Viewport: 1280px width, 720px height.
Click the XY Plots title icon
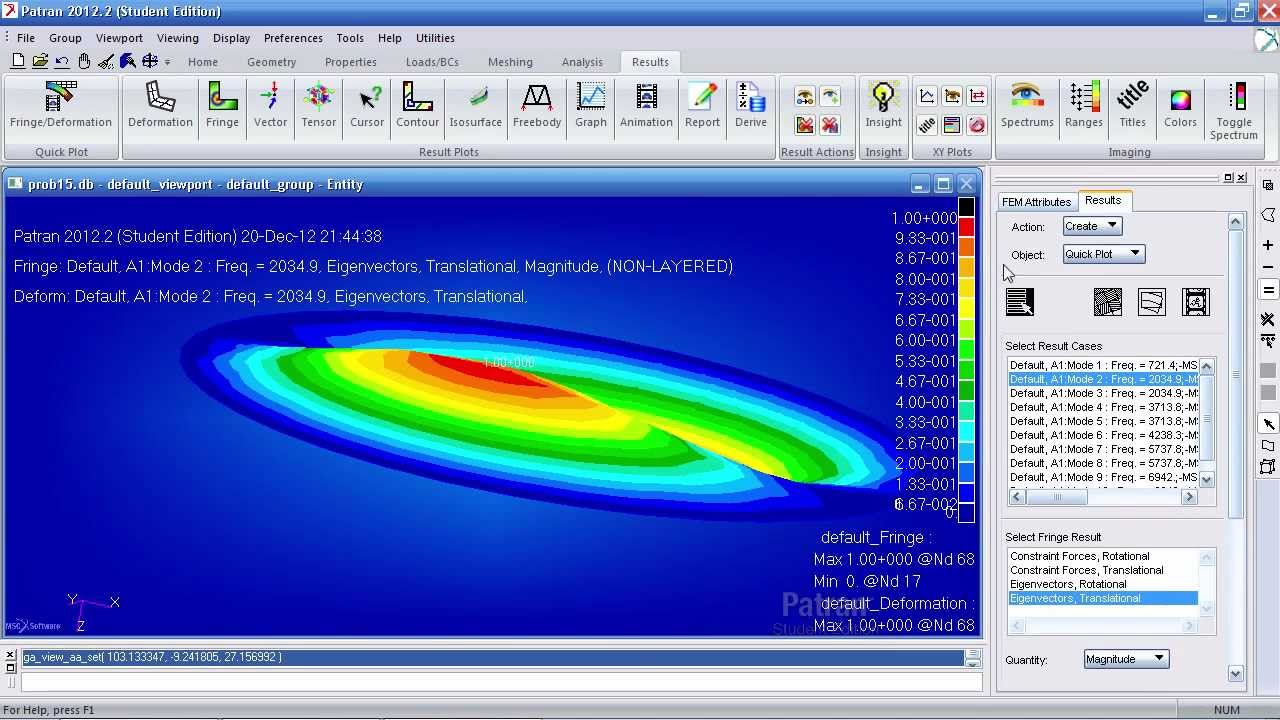[x=927, y=125]
